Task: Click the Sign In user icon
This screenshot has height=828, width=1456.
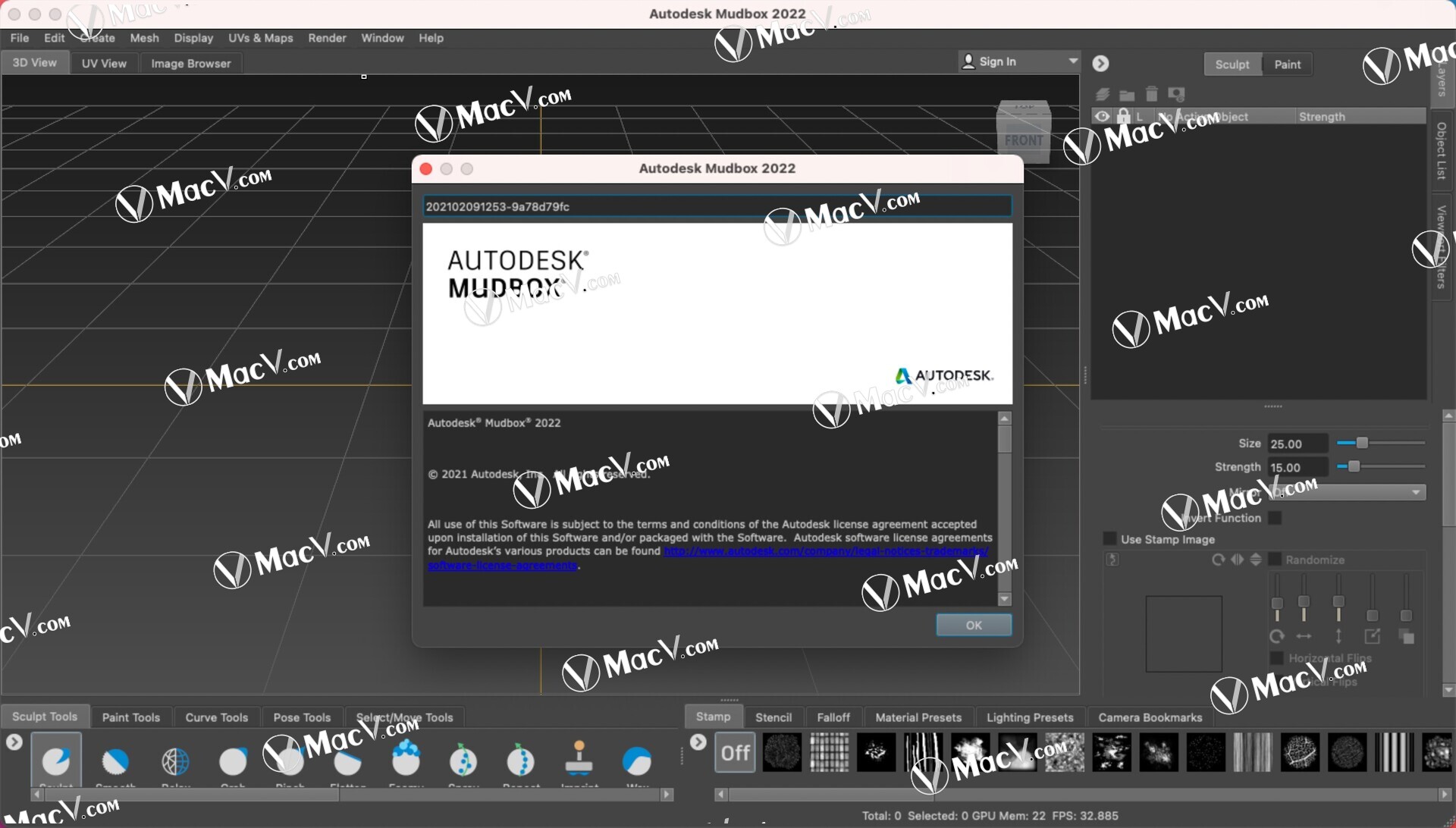Action: tap(968, 61)
